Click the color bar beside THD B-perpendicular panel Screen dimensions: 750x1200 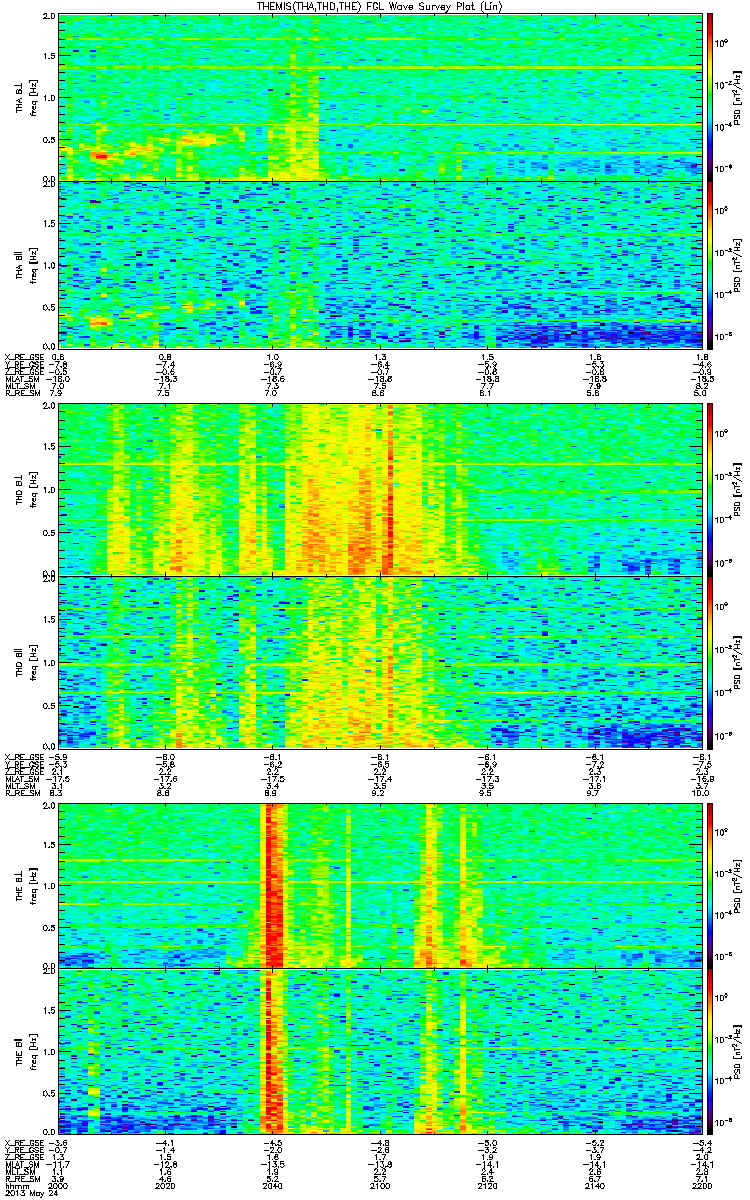point(710,489)
